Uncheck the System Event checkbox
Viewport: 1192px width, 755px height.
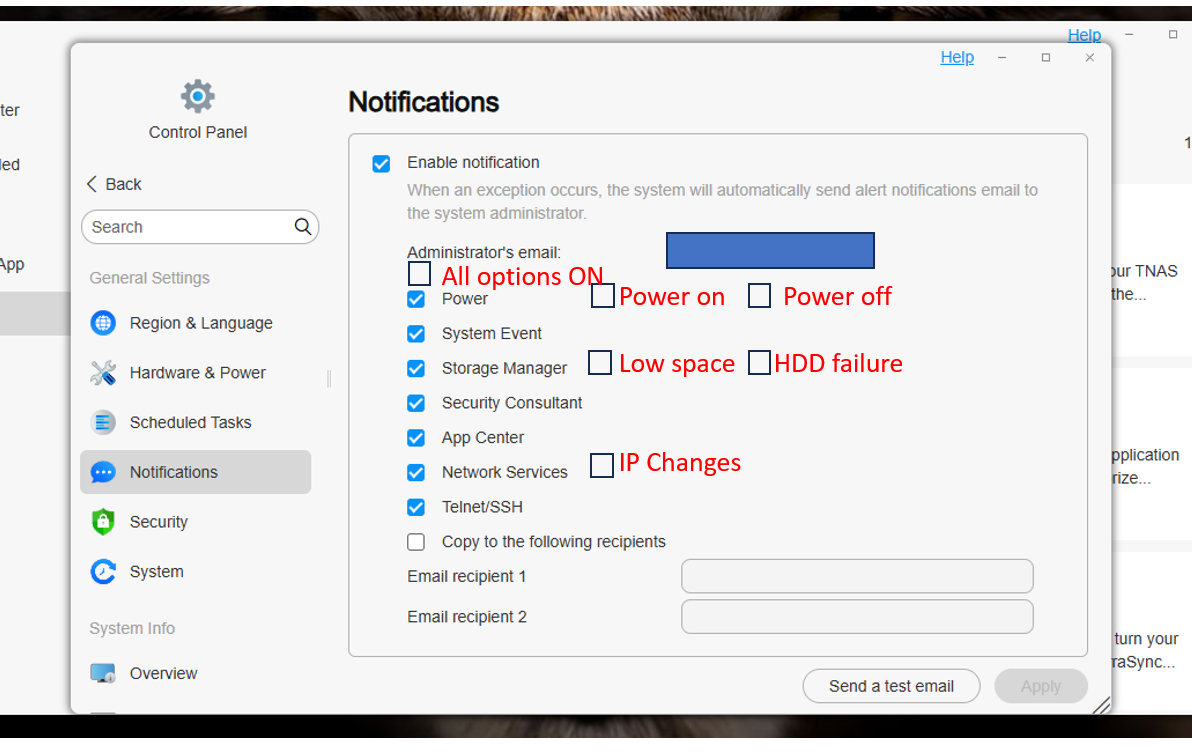416,334
